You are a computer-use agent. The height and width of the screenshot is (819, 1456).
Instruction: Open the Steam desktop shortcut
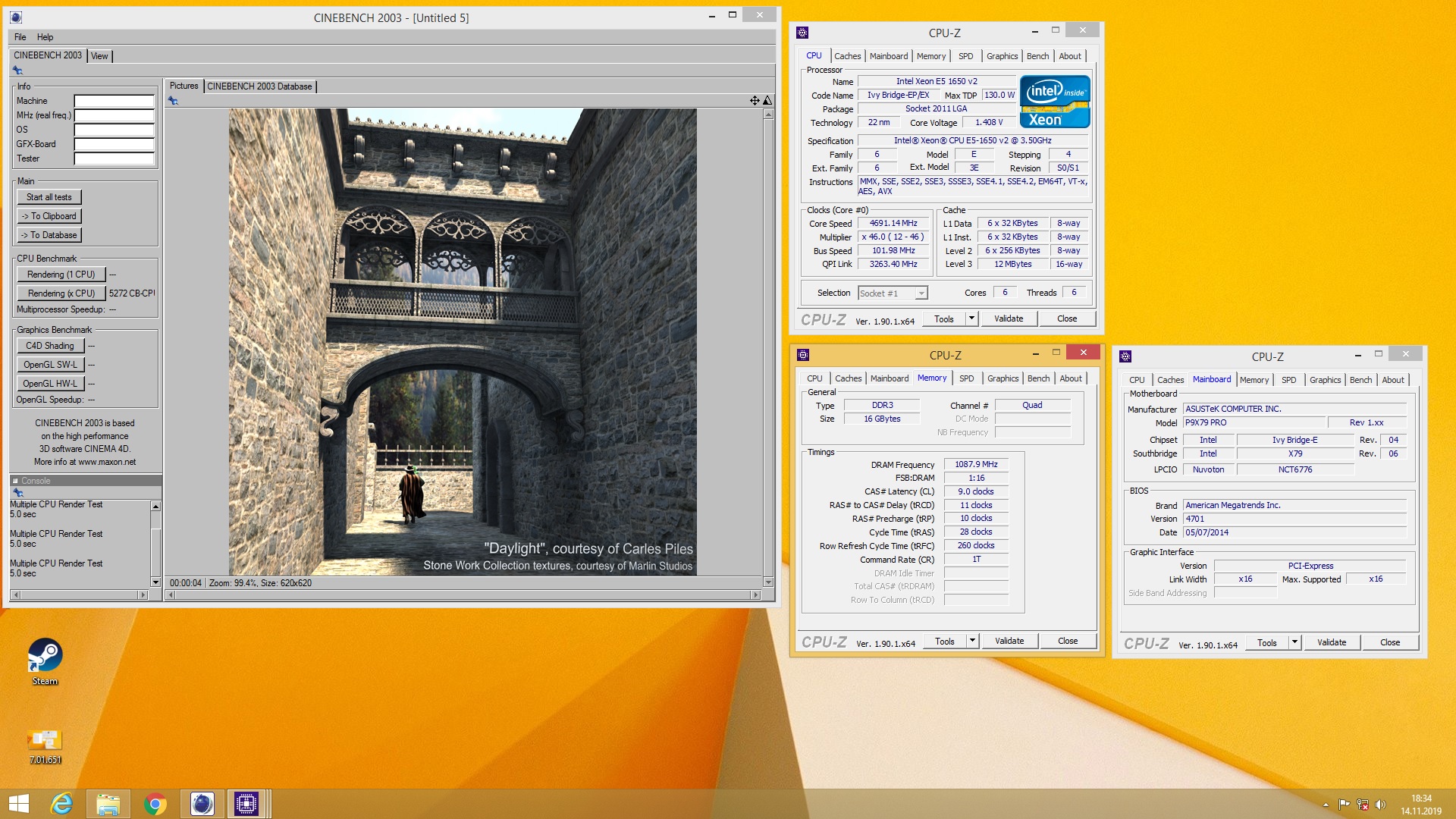tap(45, 661)
